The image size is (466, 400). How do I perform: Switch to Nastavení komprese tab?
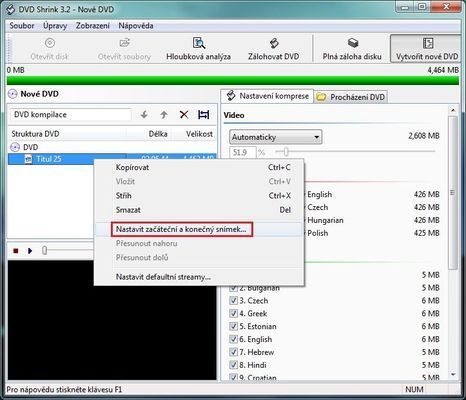click(267, 96)
